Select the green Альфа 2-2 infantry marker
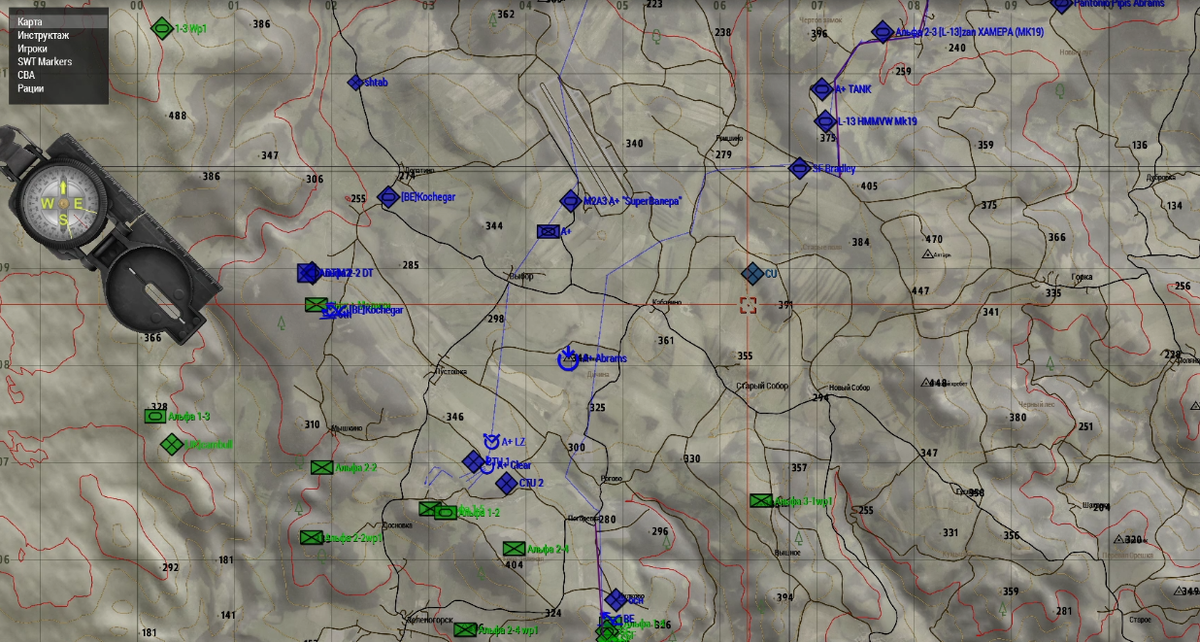Image resolution: width=1200 pixels, height=642 pixels. point(321,467)
